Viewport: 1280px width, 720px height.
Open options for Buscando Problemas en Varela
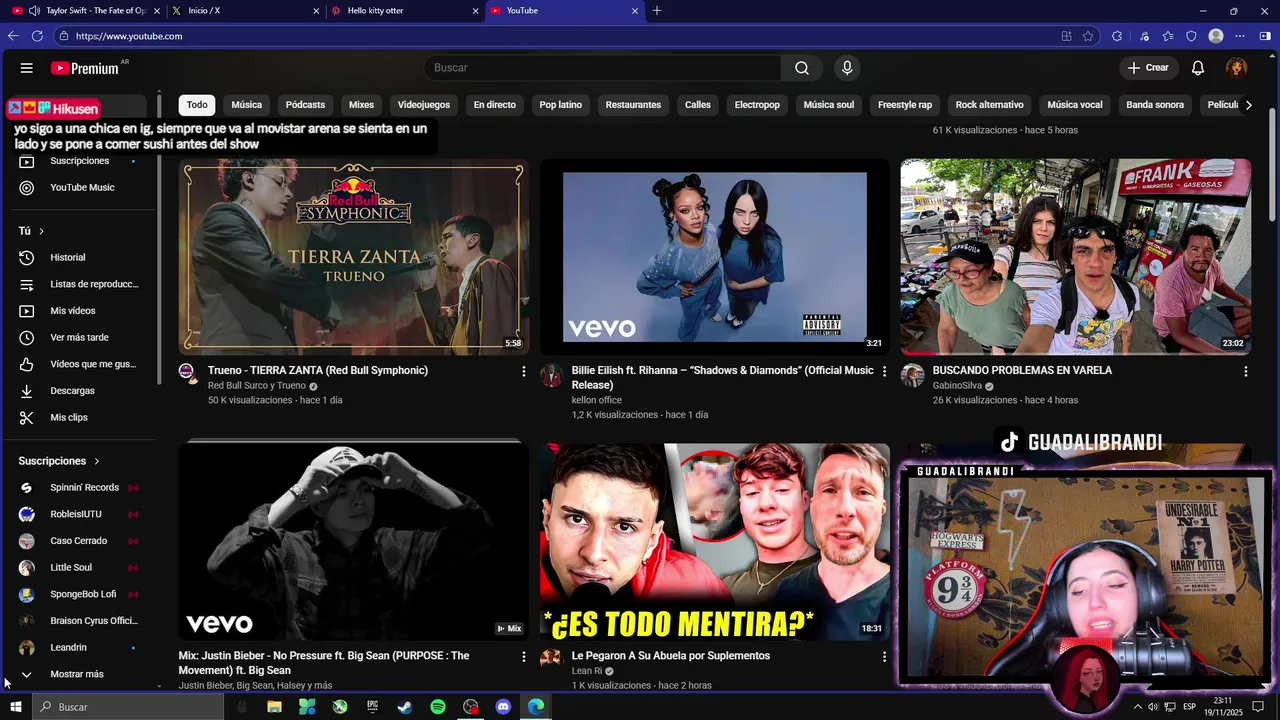pos(1245,371)
